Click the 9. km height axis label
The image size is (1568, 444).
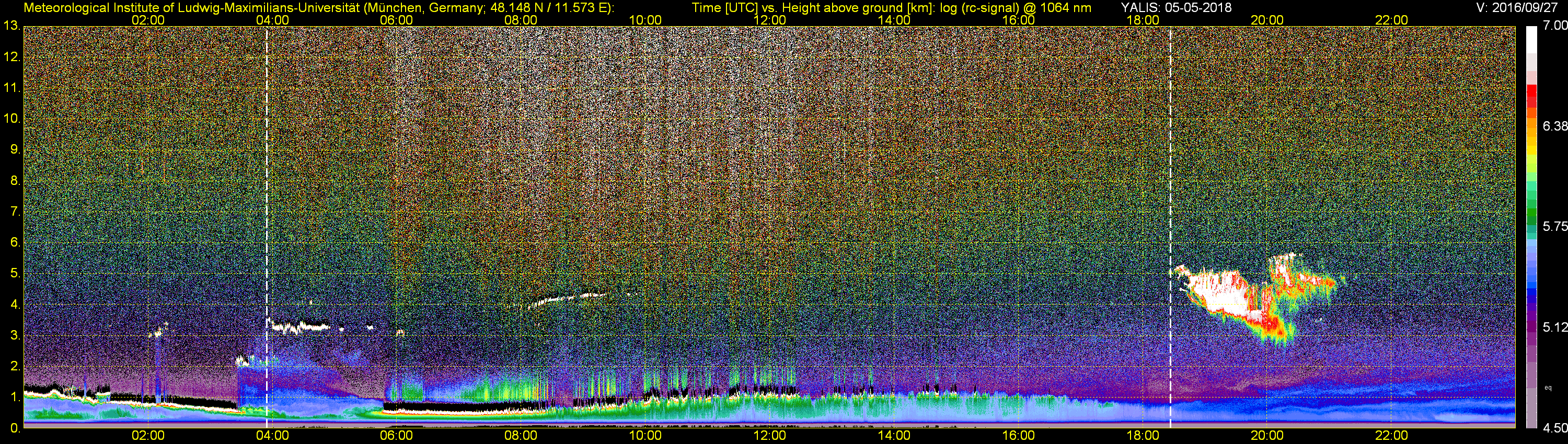pos(15,149)
